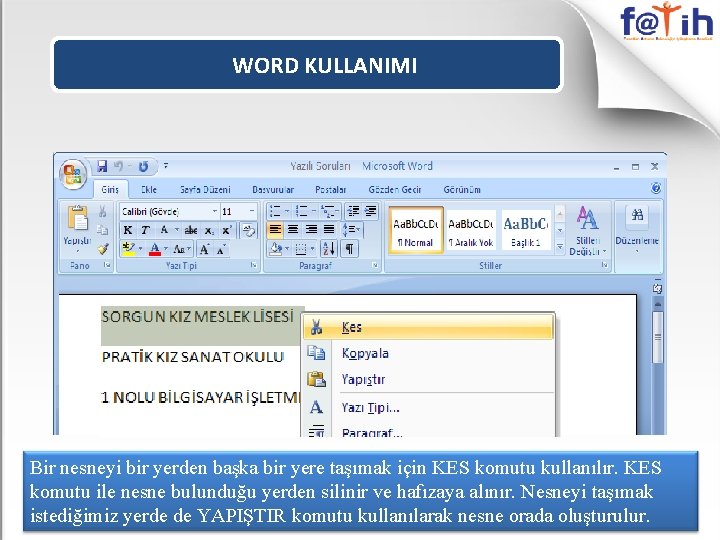Apply the Aralık Yok style
This screenshot has width=720, height=540.
click(x=471, y=230)
